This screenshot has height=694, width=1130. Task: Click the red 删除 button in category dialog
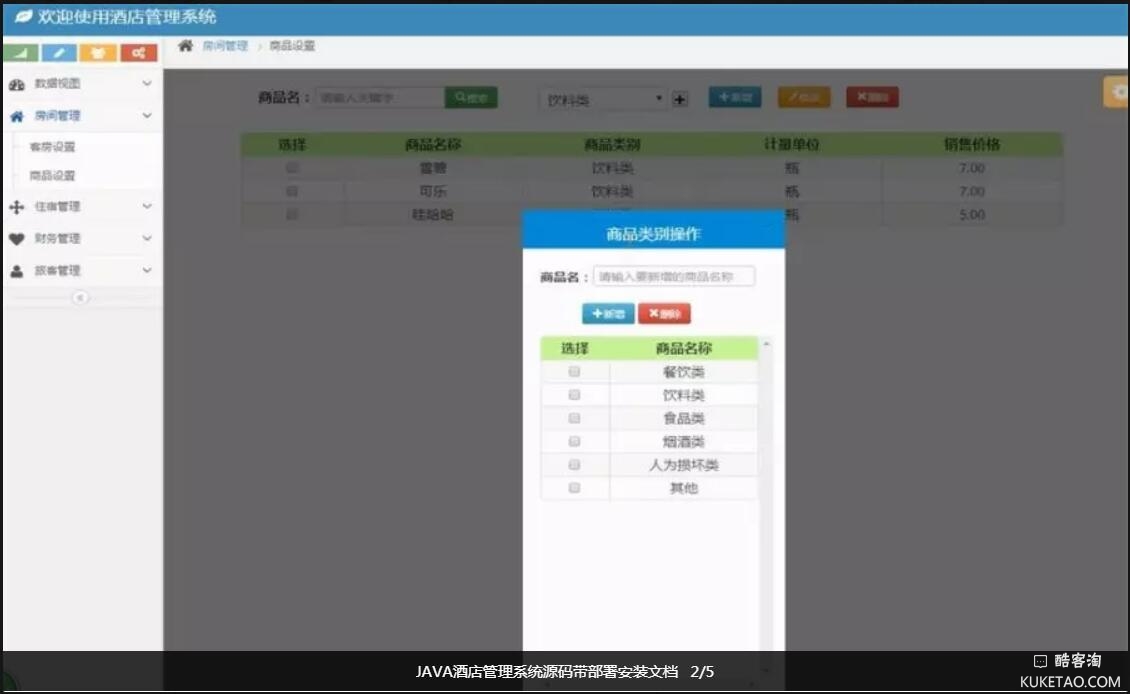click(664, 313)
